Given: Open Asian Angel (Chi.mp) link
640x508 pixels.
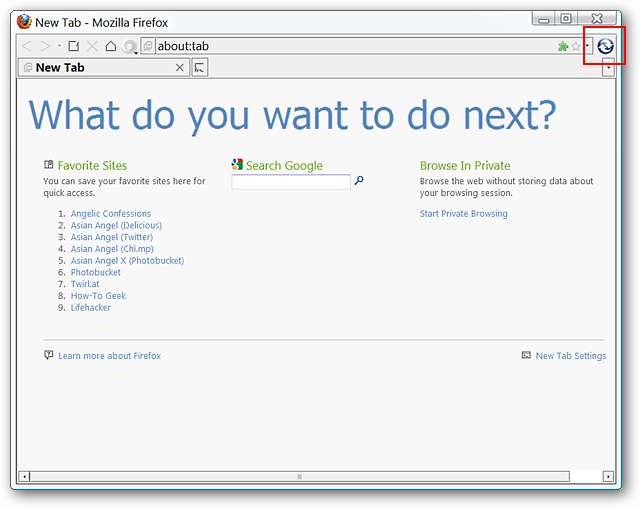Looking at the screenshot, I should 112,249.
